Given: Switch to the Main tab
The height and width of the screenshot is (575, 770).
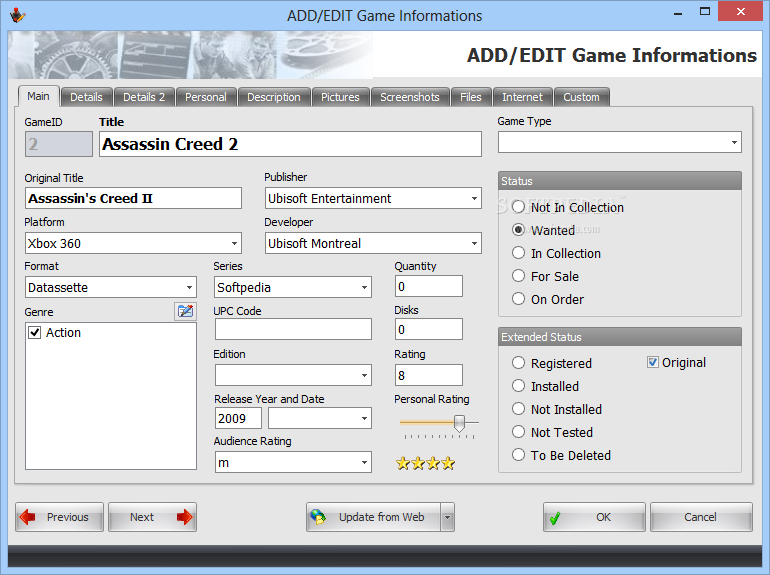Looking at the screenshot, I should [38, 96].
